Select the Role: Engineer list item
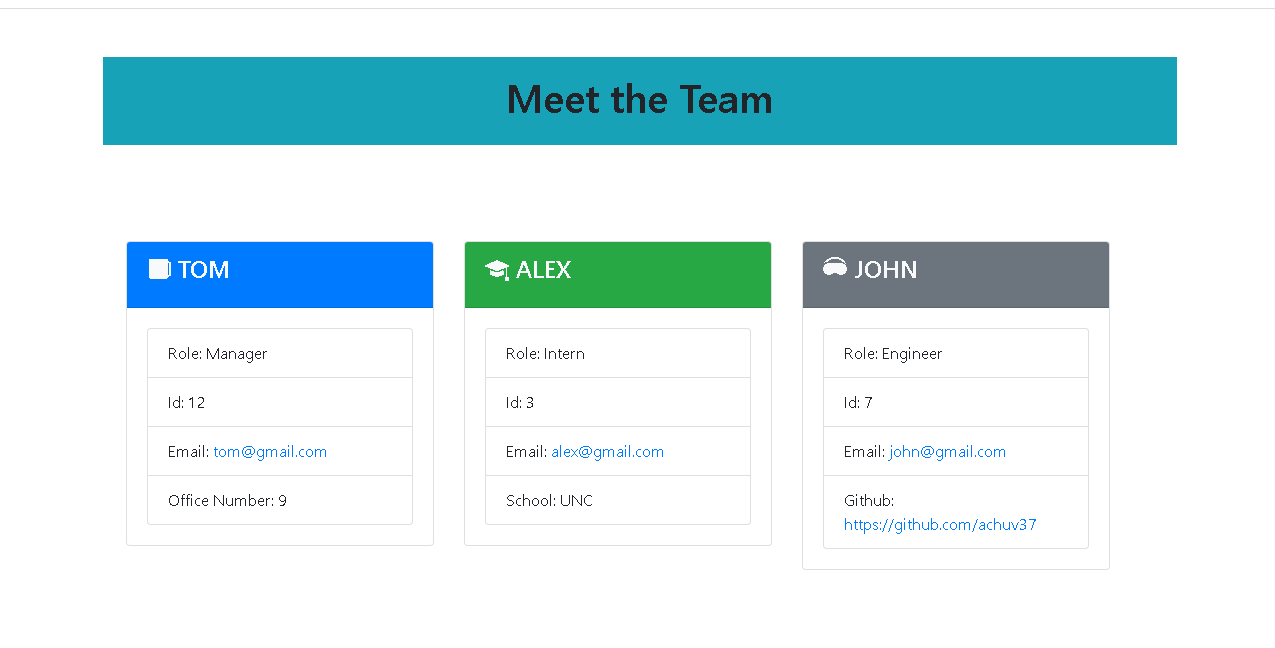 pyautogui.click(x=955, y=353)
